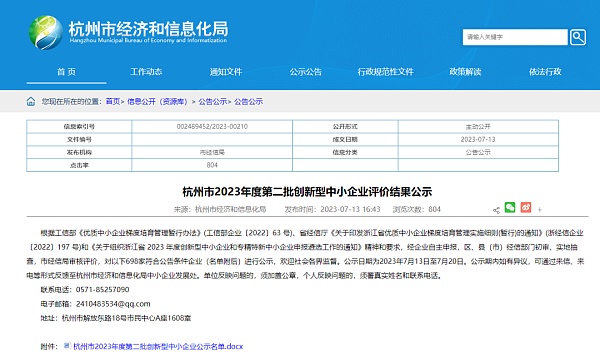Click the address line 杭州市解放东路18号
The image size is (600, 361).
click(94, 318)
